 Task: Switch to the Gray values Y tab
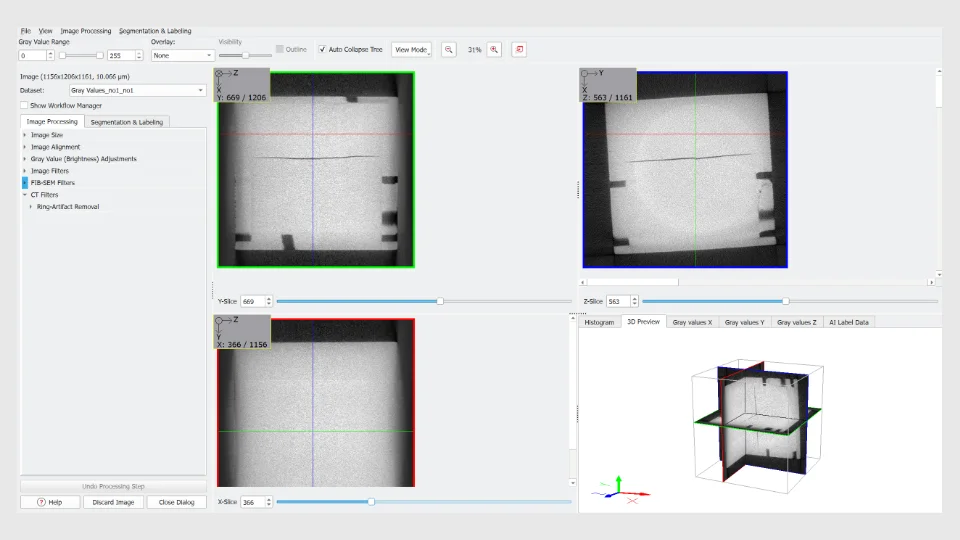point(744,322)
